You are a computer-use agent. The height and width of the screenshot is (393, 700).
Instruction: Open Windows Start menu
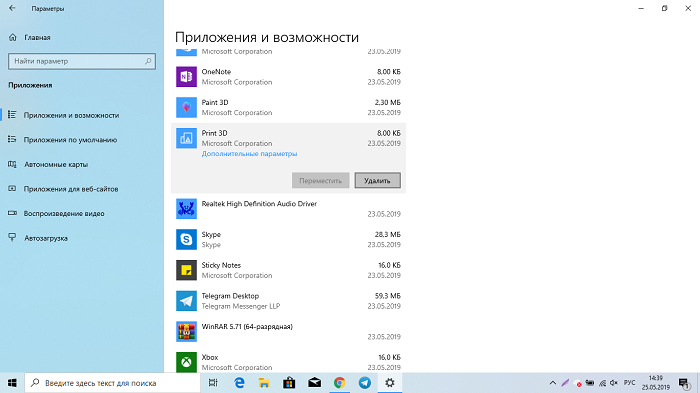[12, 383]
